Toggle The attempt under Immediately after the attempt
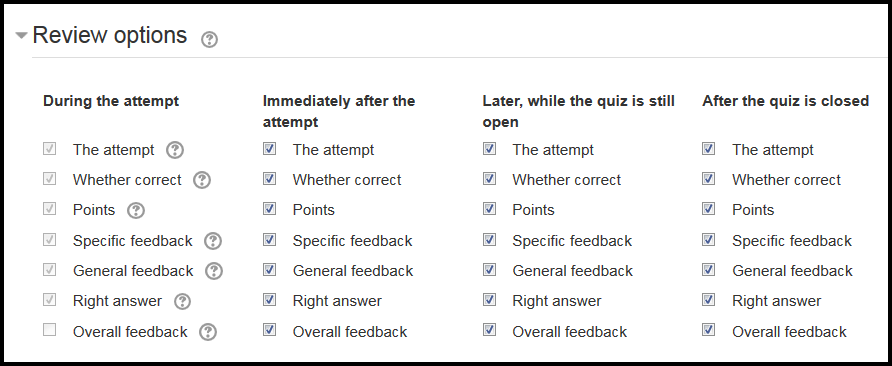This screenshot has height=366, width=892. click(x=270, y=149)
